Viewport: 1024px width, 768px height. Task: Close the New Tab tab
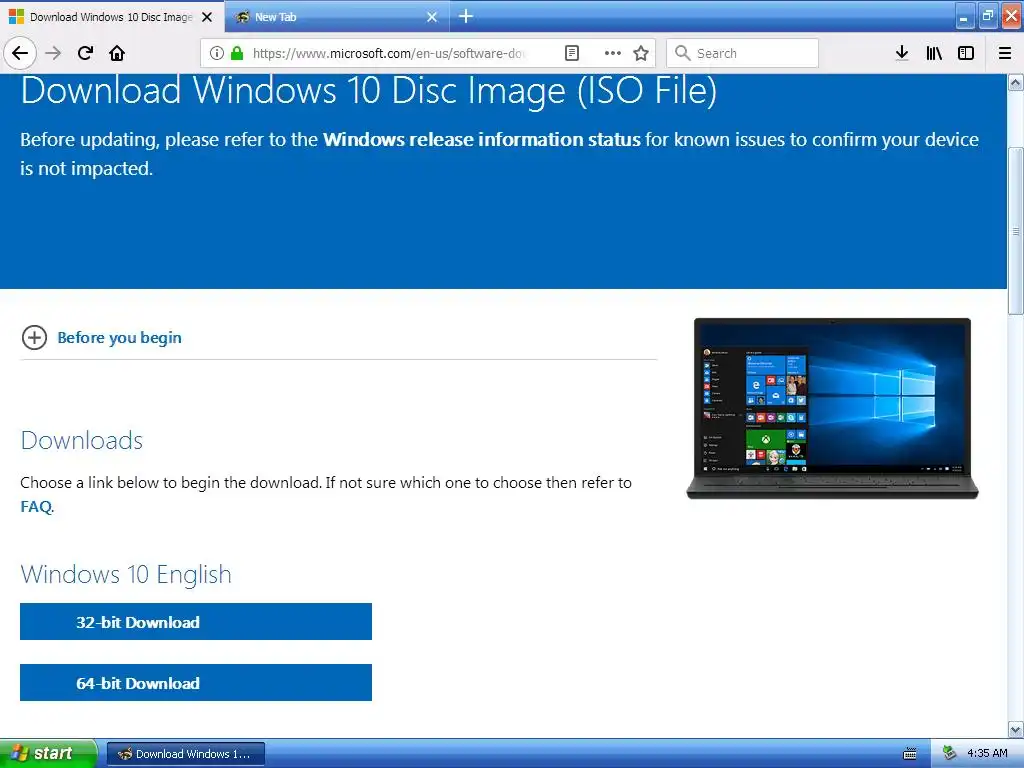pos(432,17)
